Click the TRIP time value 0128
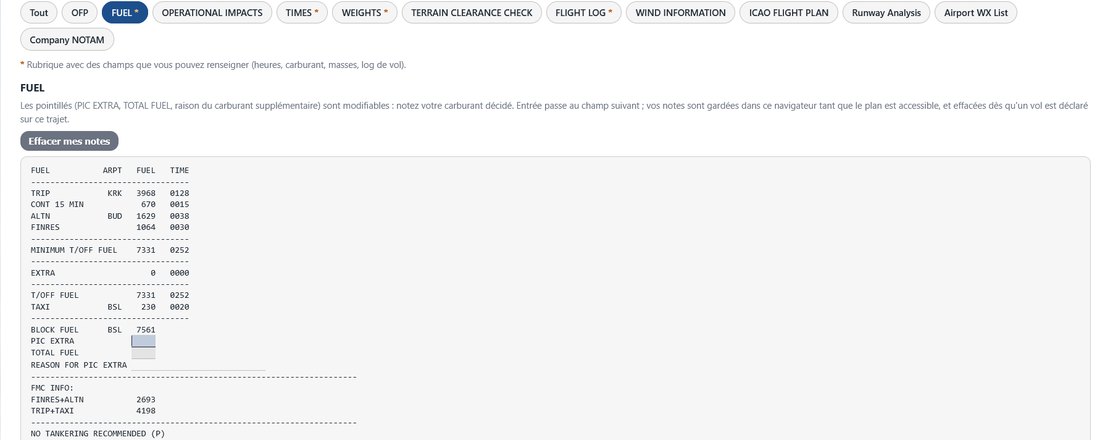Image resolution: width=1100 pixels, height=440 pixels. [x=180, y=193]
